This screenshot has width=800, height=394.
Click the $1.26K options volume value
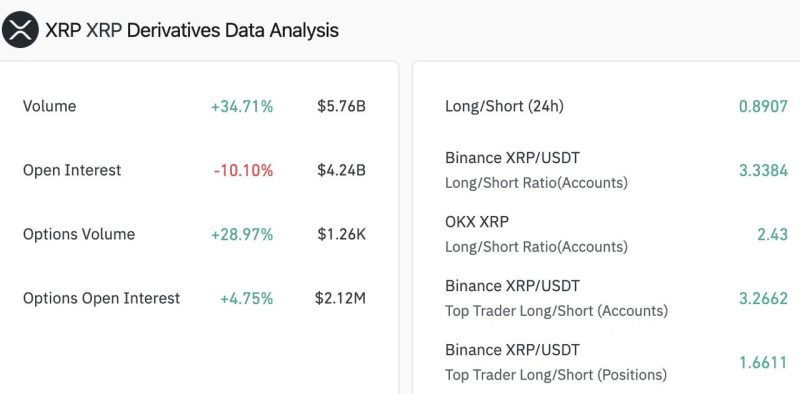point(341,234)
